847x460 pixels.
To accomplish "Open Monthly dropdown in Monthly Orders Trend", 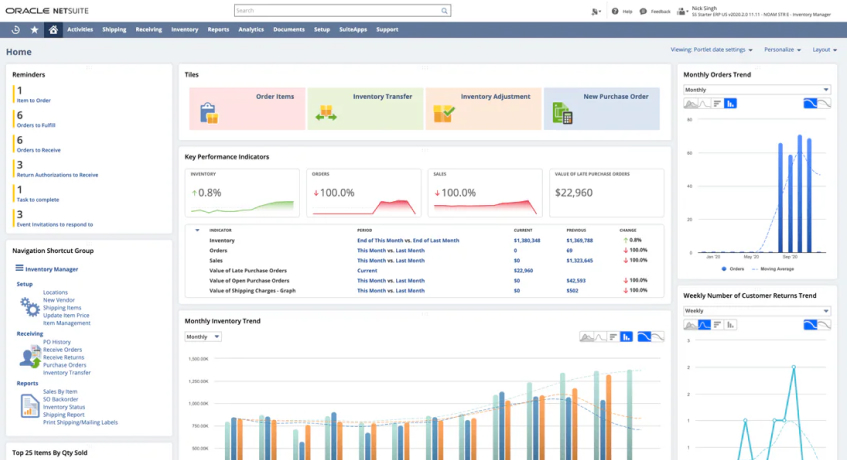I will pos(756,90).
